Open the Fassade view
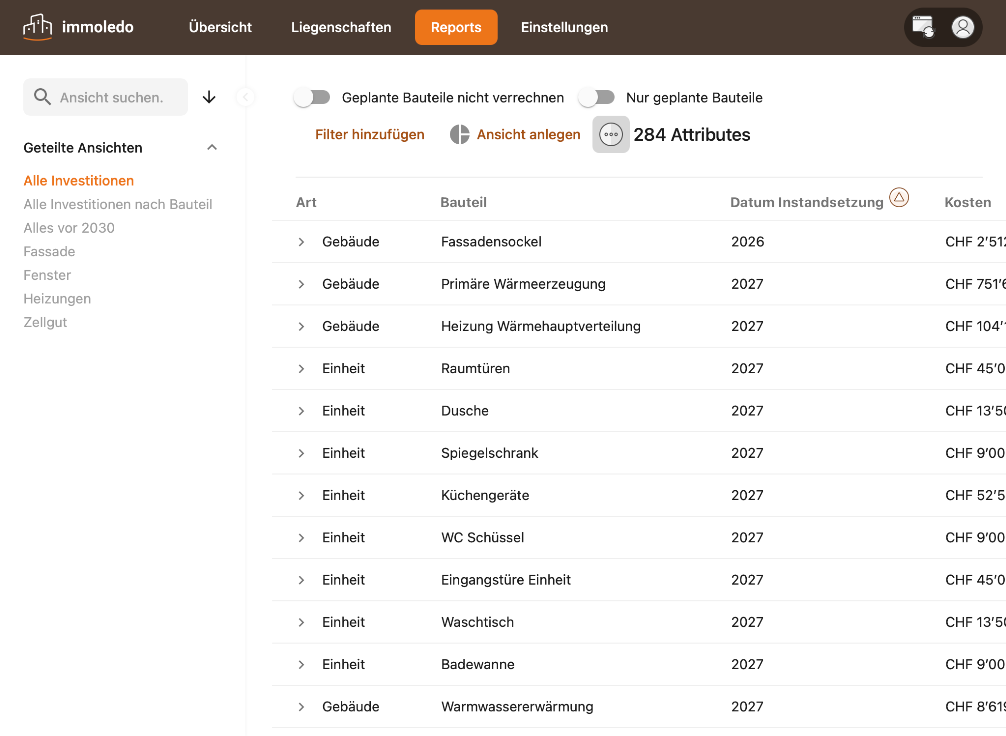This screenshot has height=736, width=1006. click(49, 252)
